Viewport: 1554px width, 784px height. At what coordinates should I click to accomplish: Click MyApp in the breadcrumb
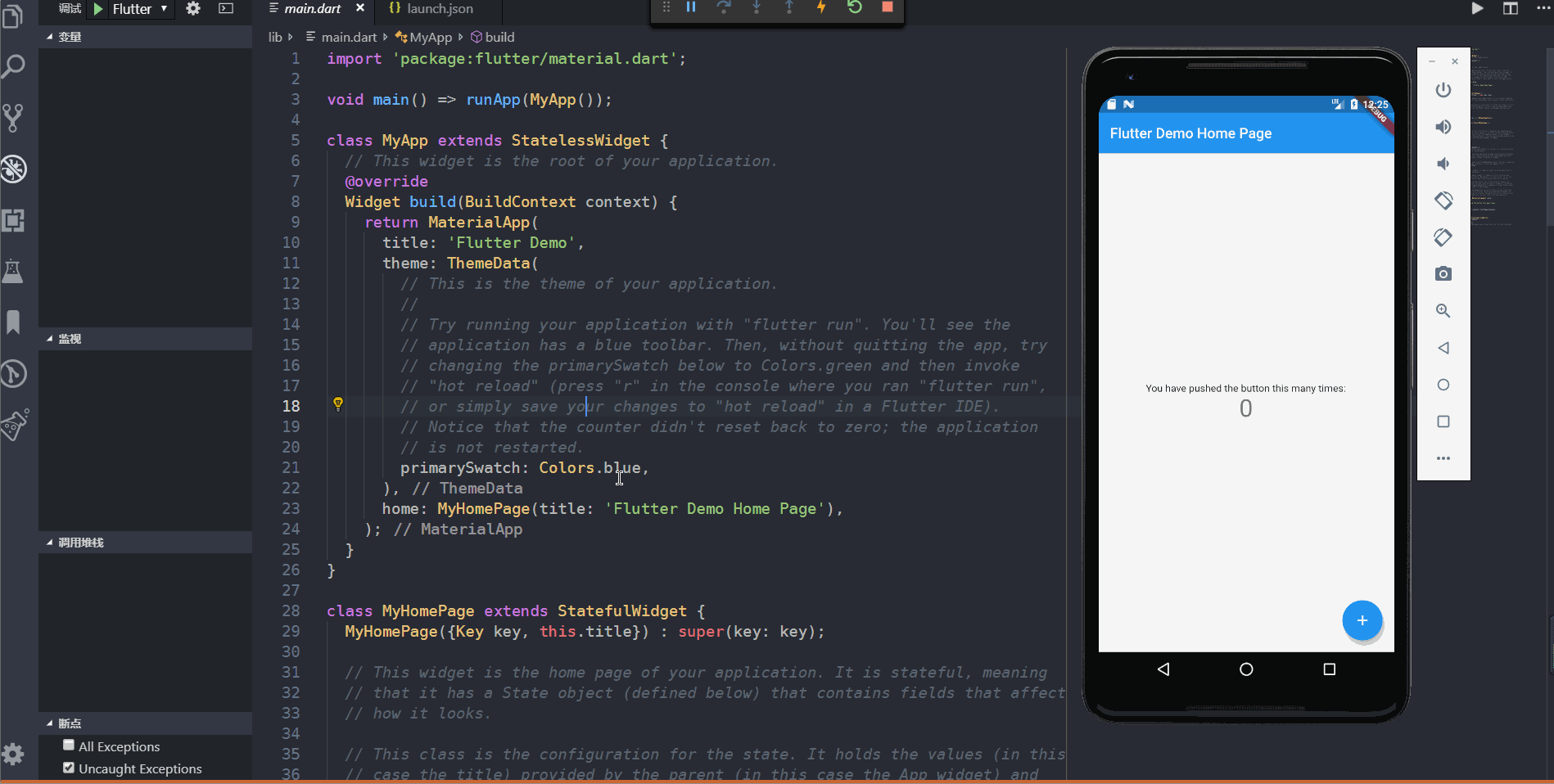pyautogui.click(x=431, y=37)
